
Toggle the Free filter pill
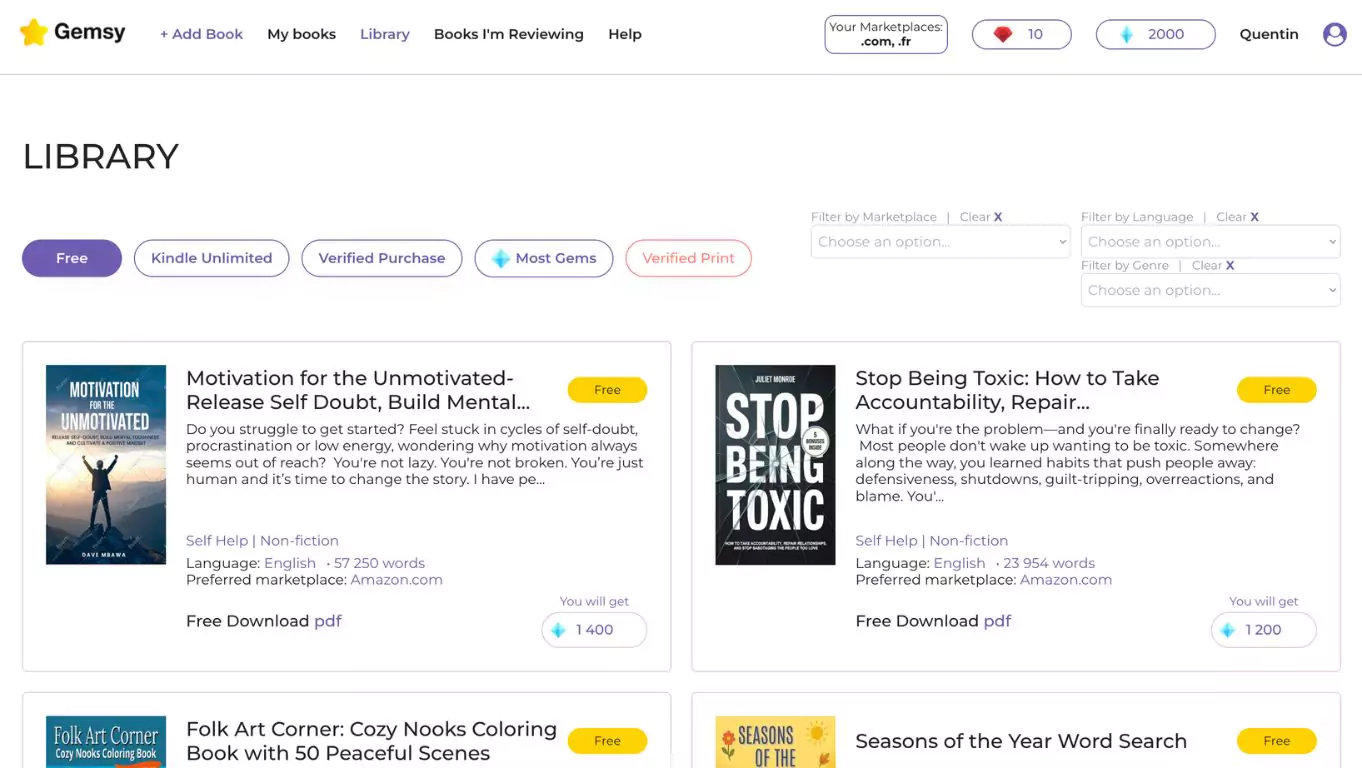coord(72,258)
